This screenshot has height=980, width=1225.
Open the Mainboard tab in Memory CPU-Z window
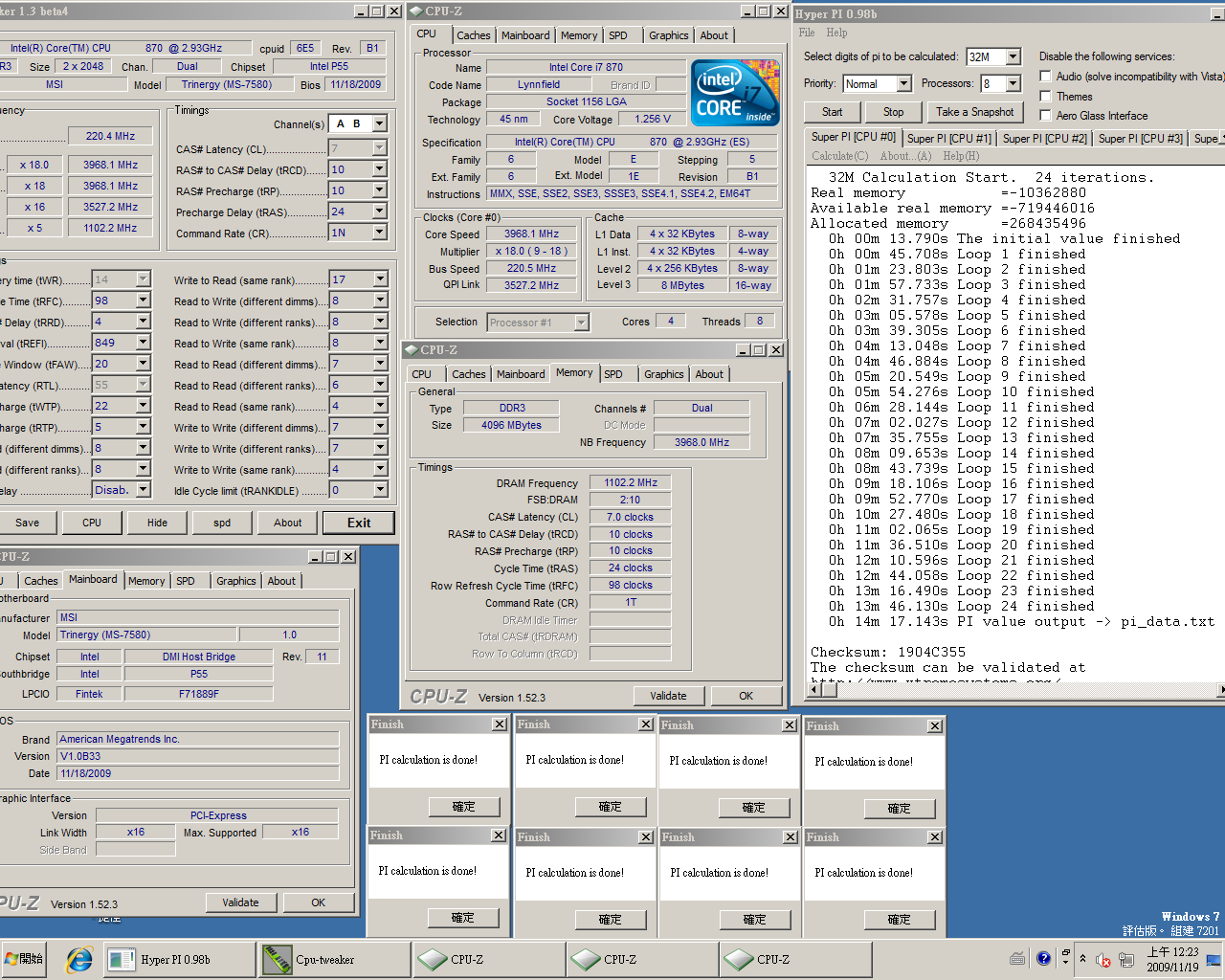click(520, 374)
